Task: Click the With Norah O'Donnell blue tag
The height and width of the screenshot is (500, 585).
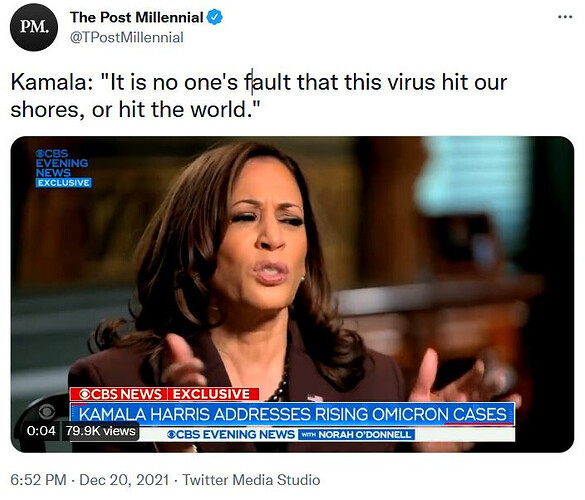Action: [x=356, y=434]
